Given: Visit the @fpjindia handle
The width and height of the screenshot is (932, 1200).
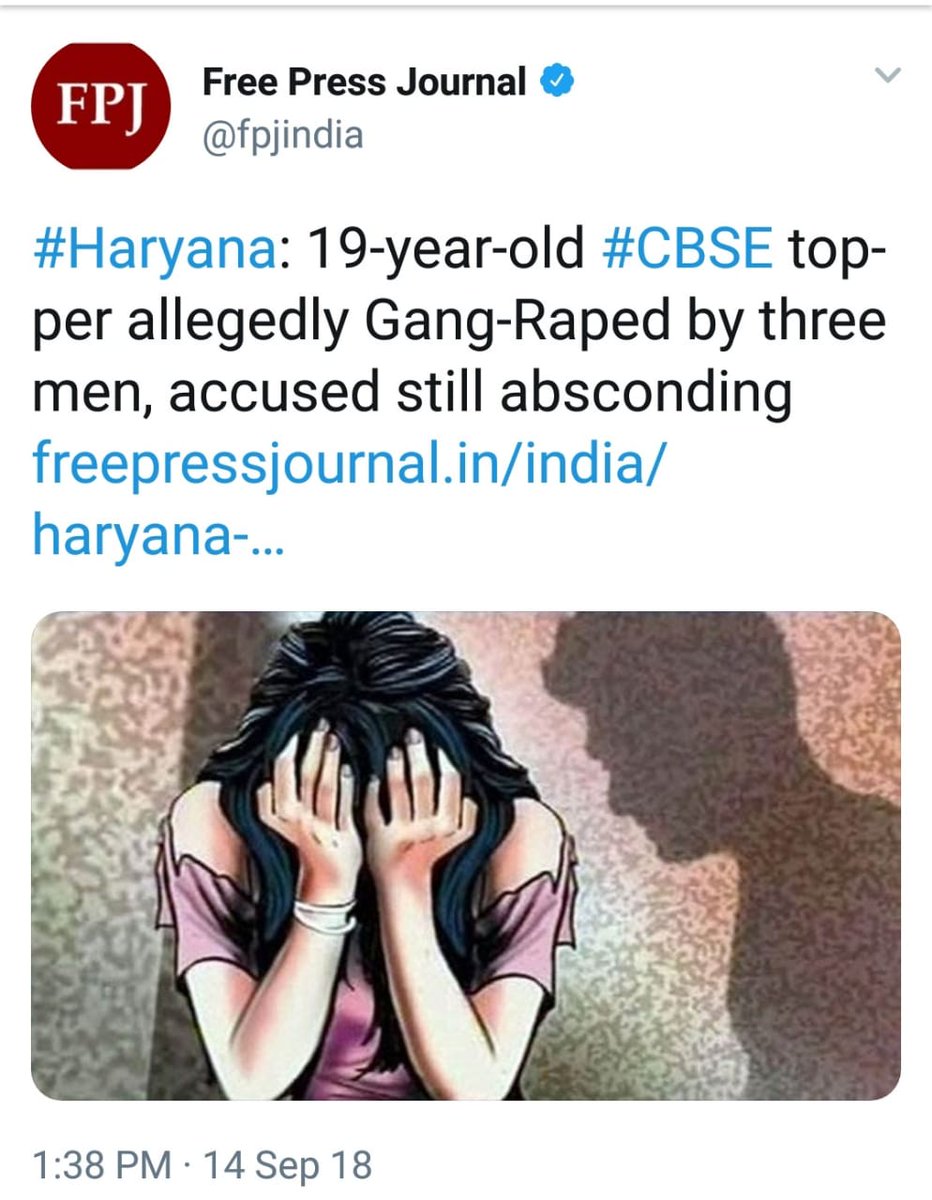Looking at the screenshot, I should (282, 134).
